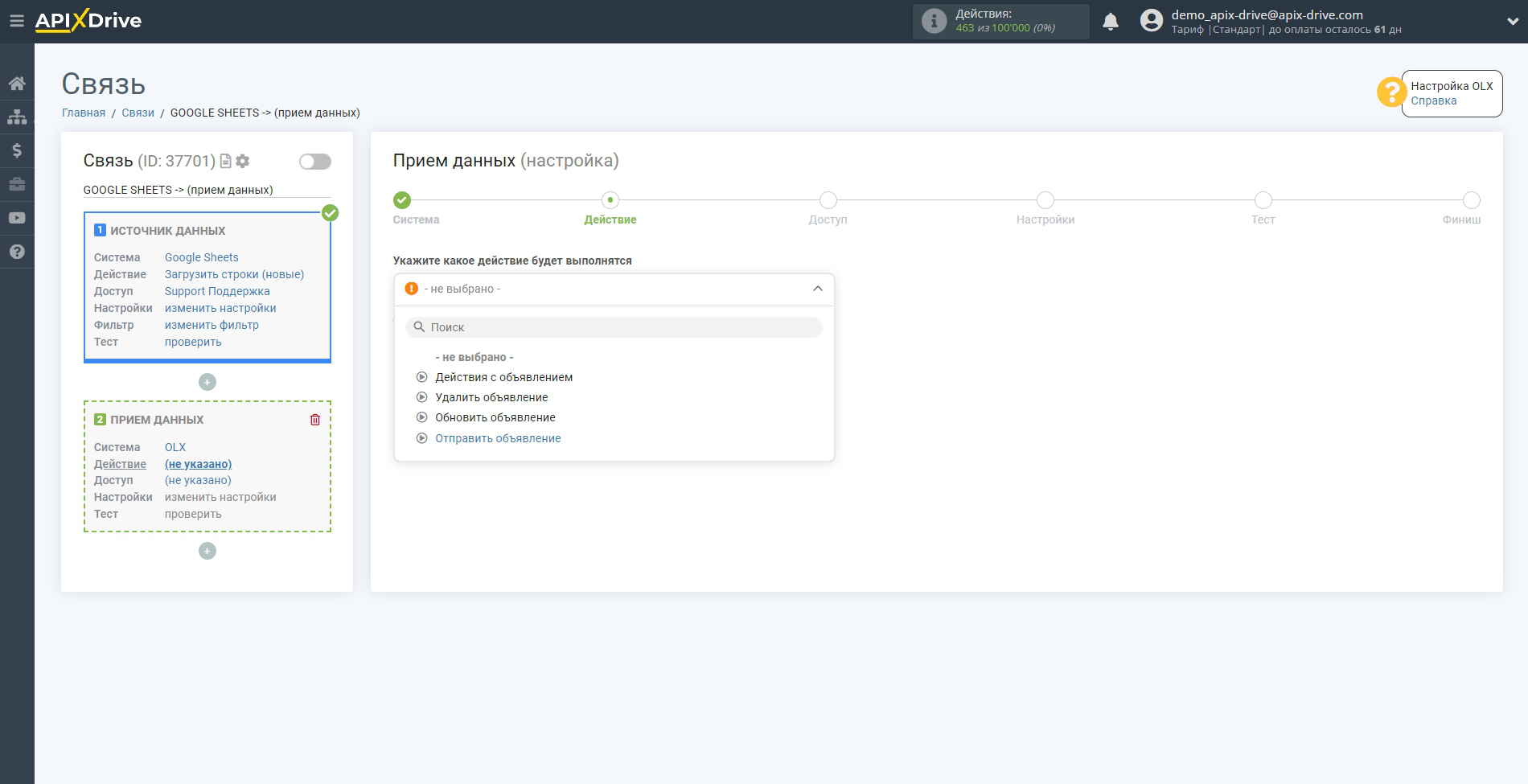Open the connections sitemap sidebar icon
Viewport: 1528px width, 784px height.
[17, 117]
